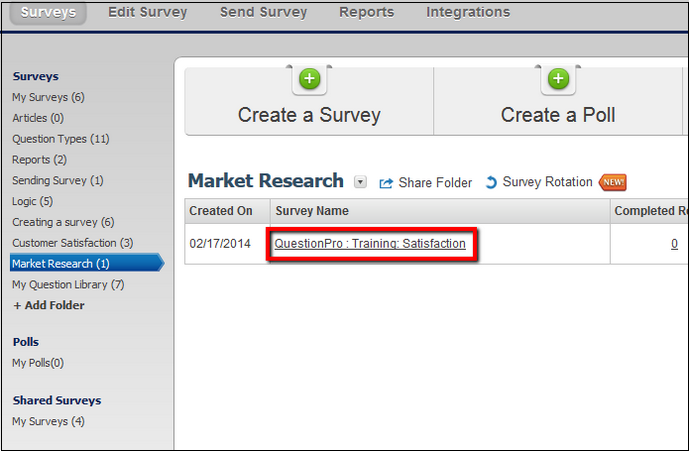Select My Surveys (6) folder in sidebar
This screenshot has width=689, height=451.
tap(48, 97)
